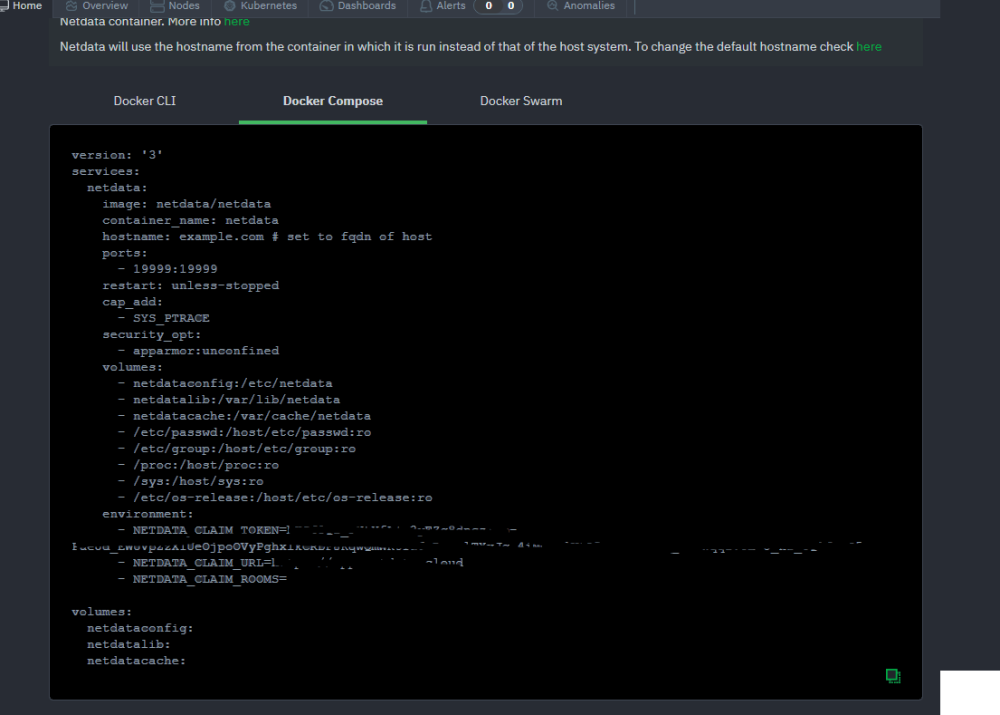Click the 'apparmor:unconfined' line
1000x715 pixels.
[198, 351]
